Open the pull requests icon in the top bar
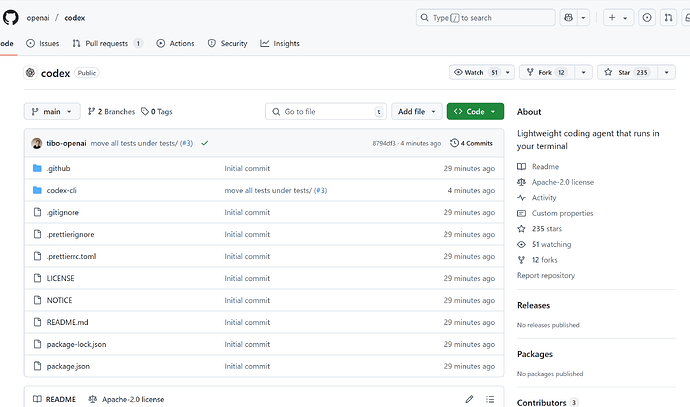The height and width of the screenshot is (407, 690). 668,18
